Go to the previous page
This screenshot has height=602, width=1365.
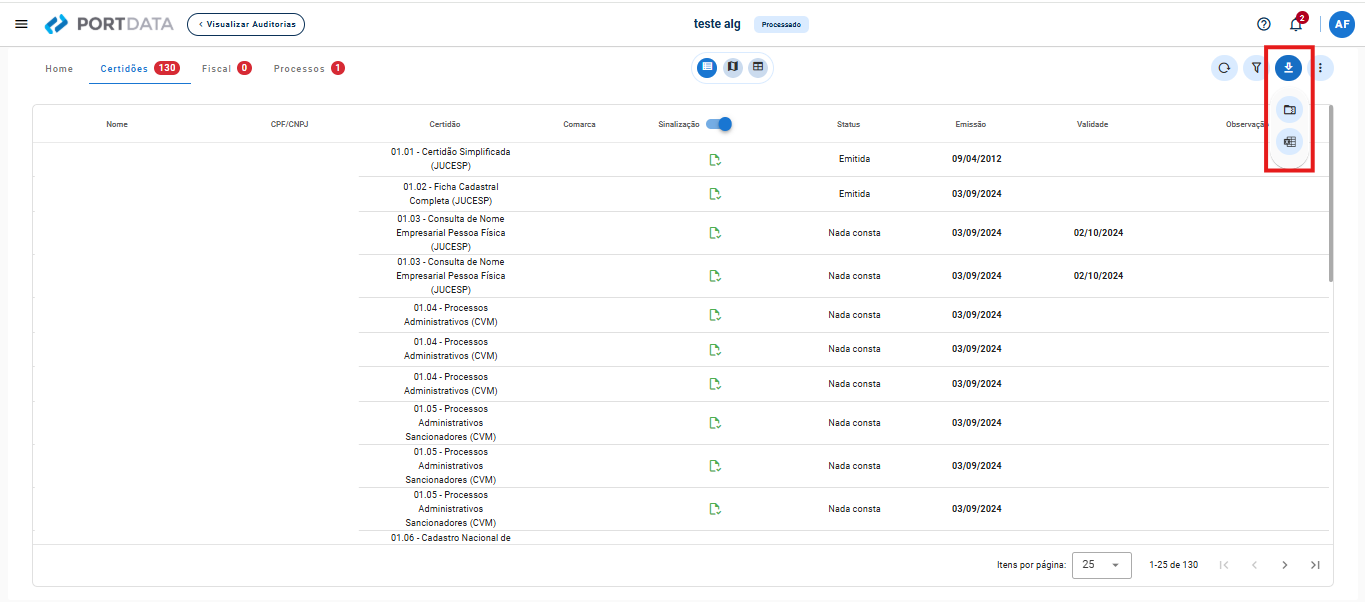(1254, 565)
